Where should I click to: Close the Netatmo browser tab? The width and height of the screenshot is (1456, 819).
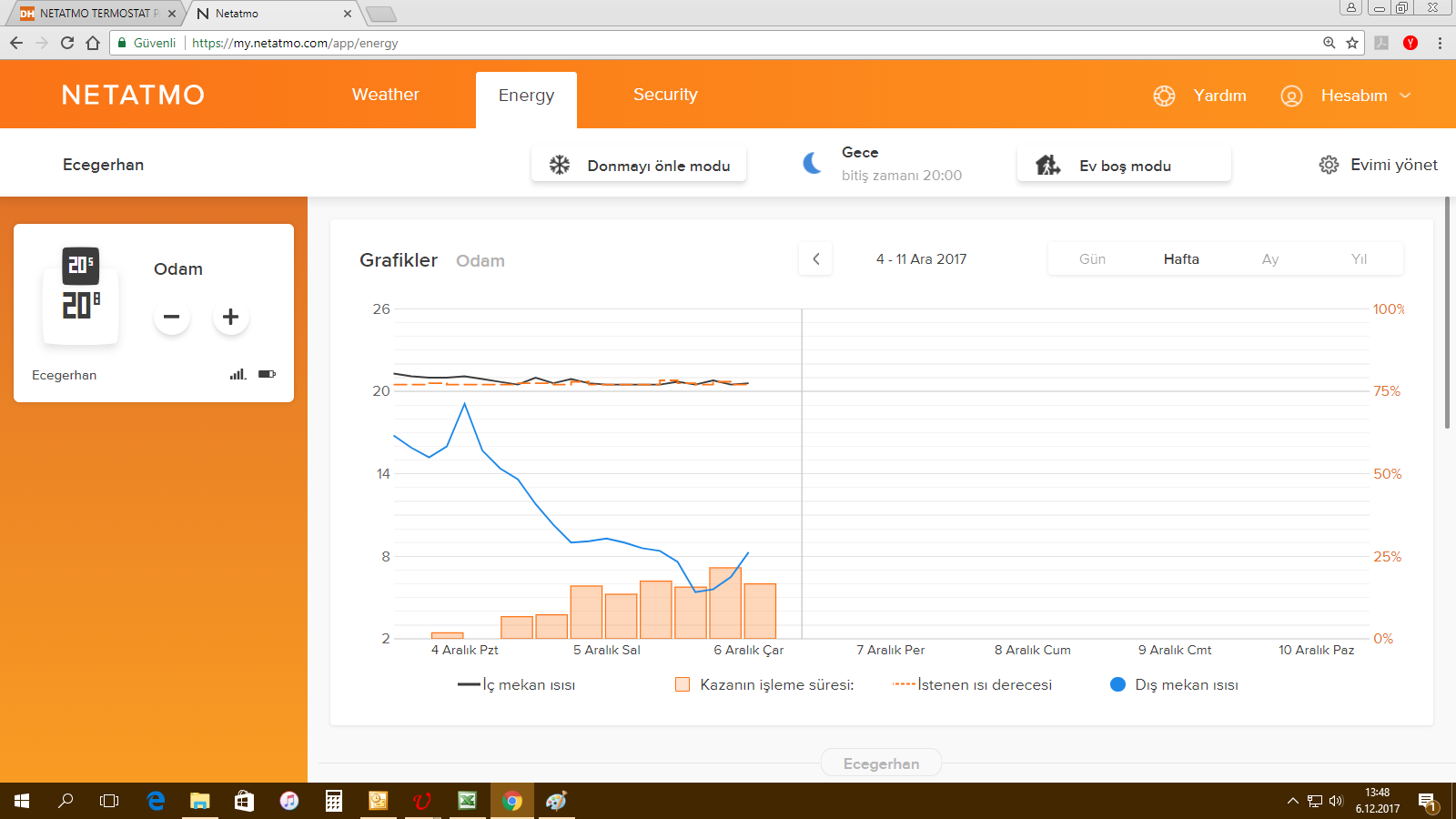(348, 14)
